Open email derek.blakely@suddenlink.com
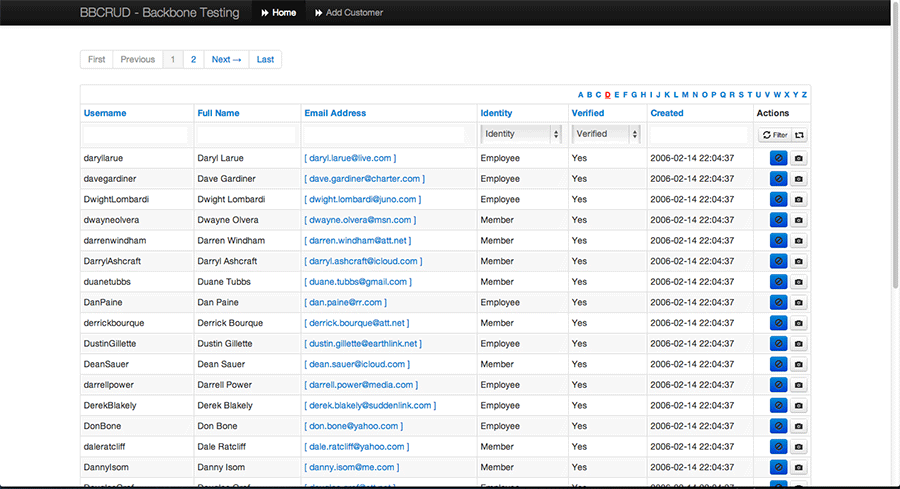Image resolution: width=900 pixels, height=489 pixels. (x=370, y=406)
